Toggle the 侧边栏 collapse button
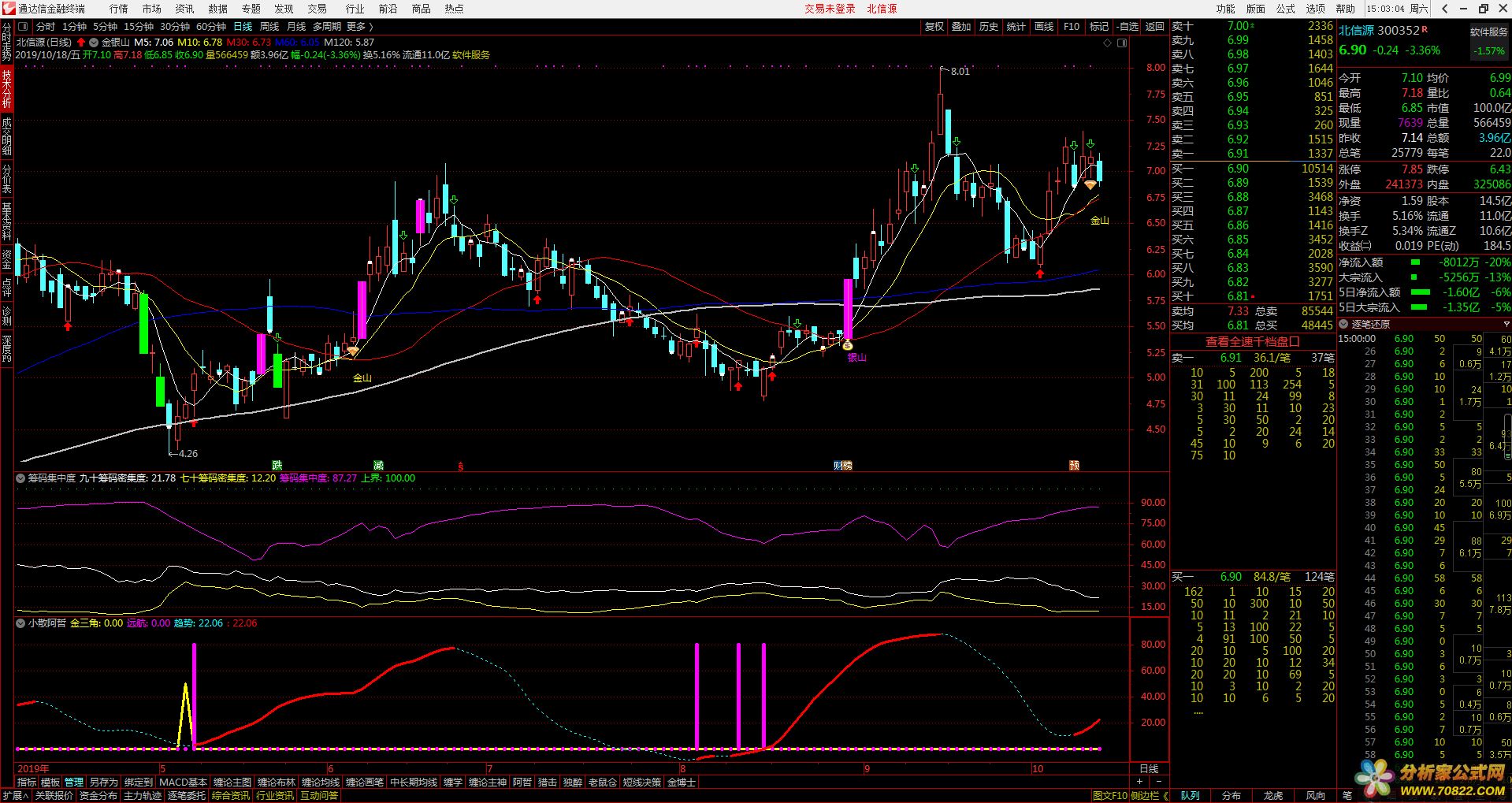The width and height of the screenshot is (1512, 803). pos(1150,796)
